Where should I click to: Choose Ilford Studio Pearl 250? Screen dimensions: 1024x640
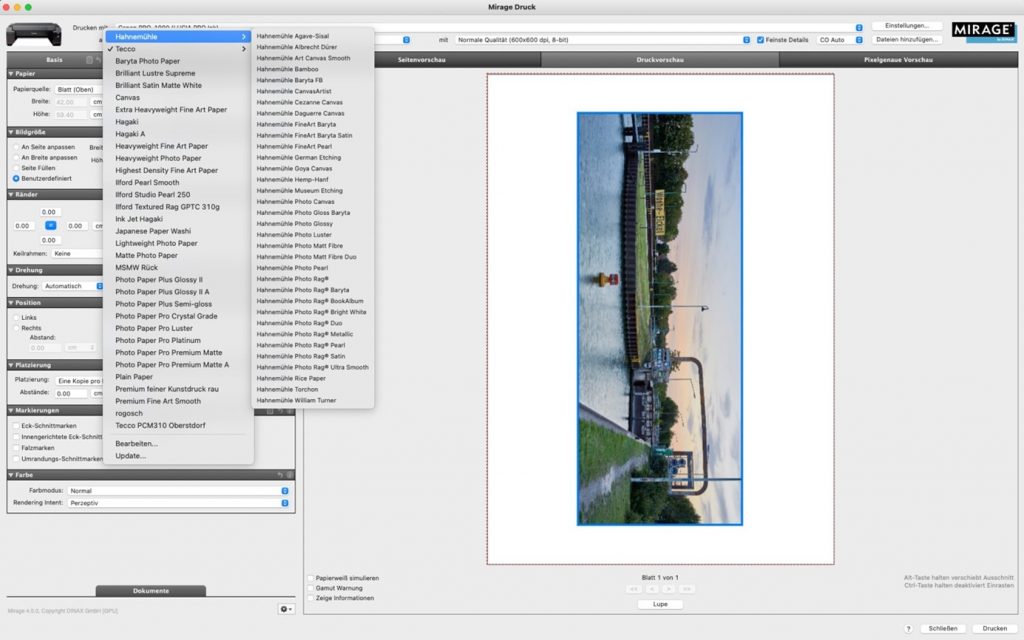(178, 195)
